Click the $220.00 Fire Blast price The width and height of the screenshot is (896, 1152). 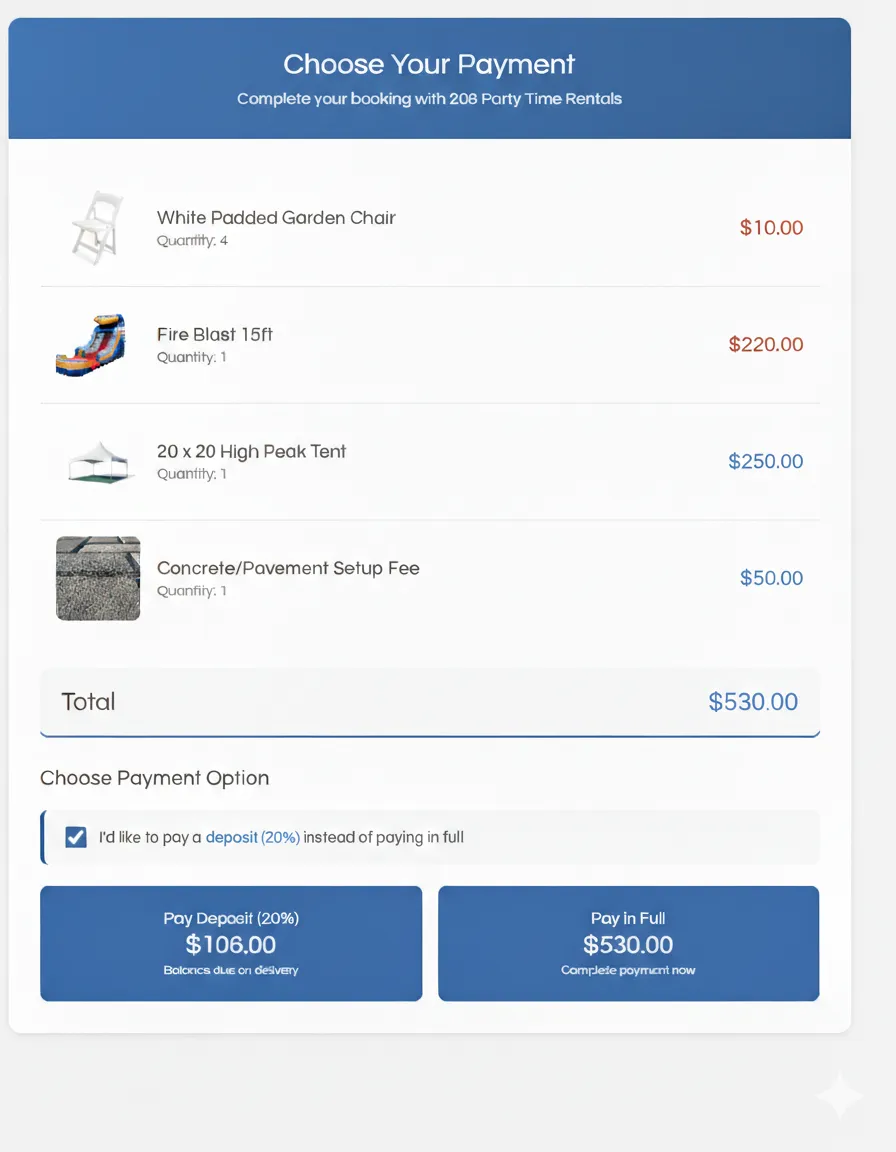pos(765,345)
